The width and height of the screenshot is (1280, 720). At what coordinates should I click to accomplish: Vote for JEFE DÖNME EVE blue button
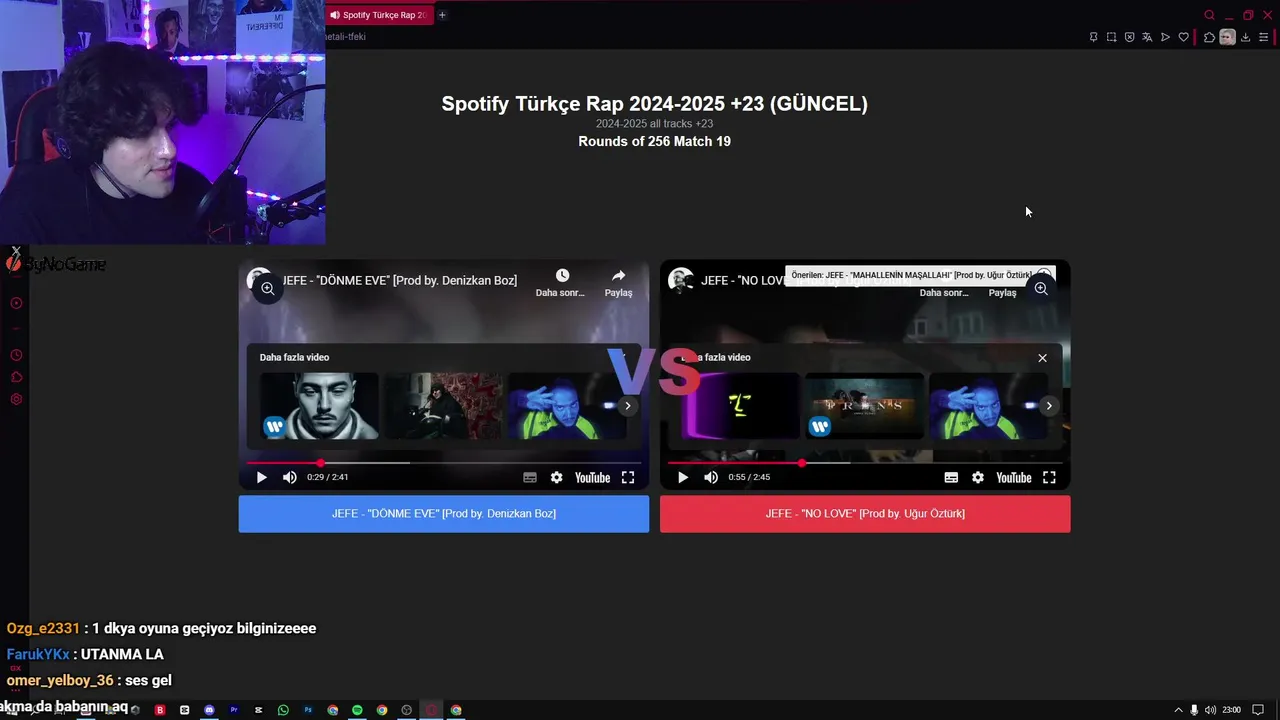(x=444, y=514)
